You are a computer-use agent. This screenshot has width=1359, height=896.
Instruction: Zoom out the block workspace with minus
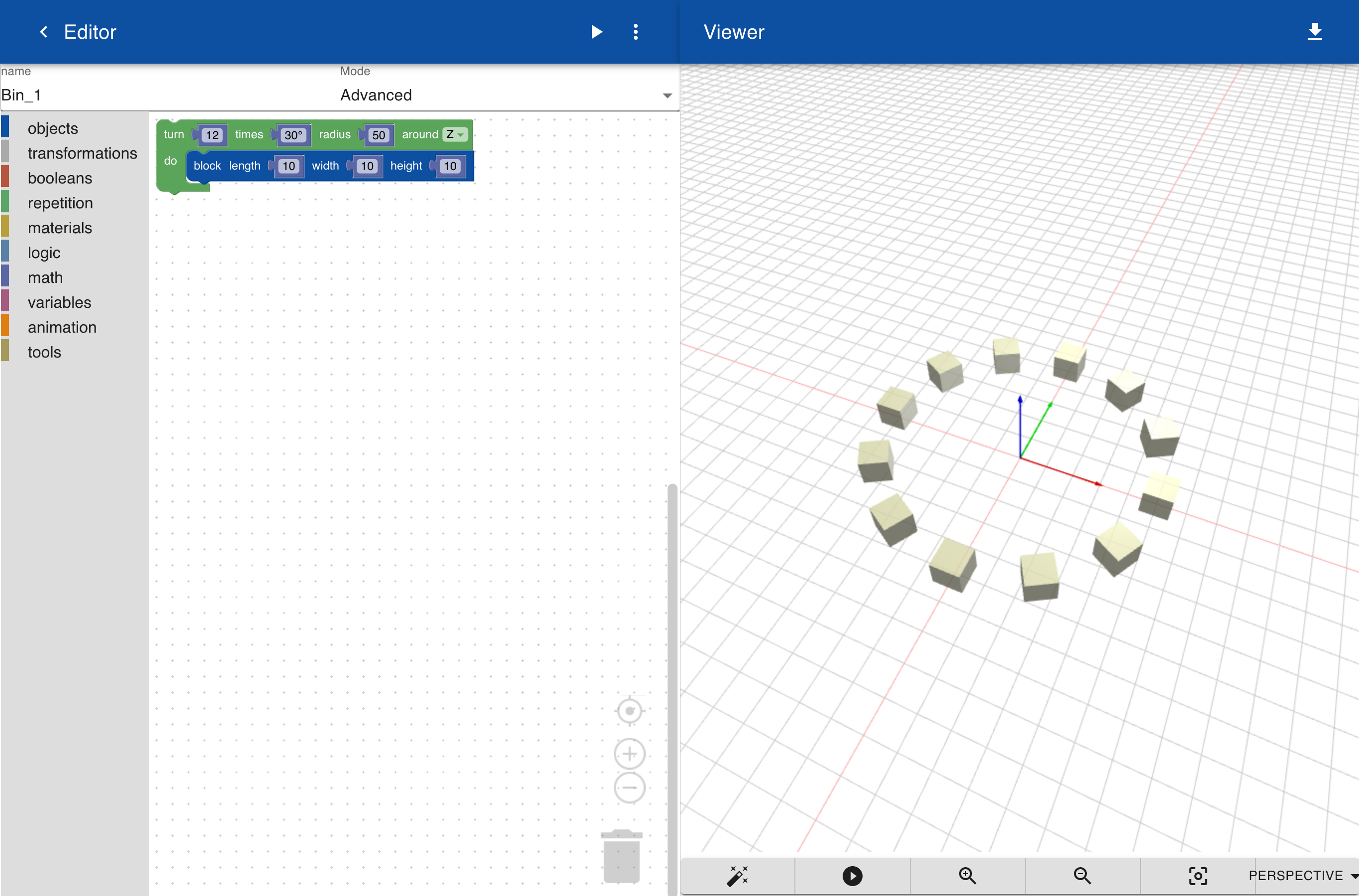point(629,788)
